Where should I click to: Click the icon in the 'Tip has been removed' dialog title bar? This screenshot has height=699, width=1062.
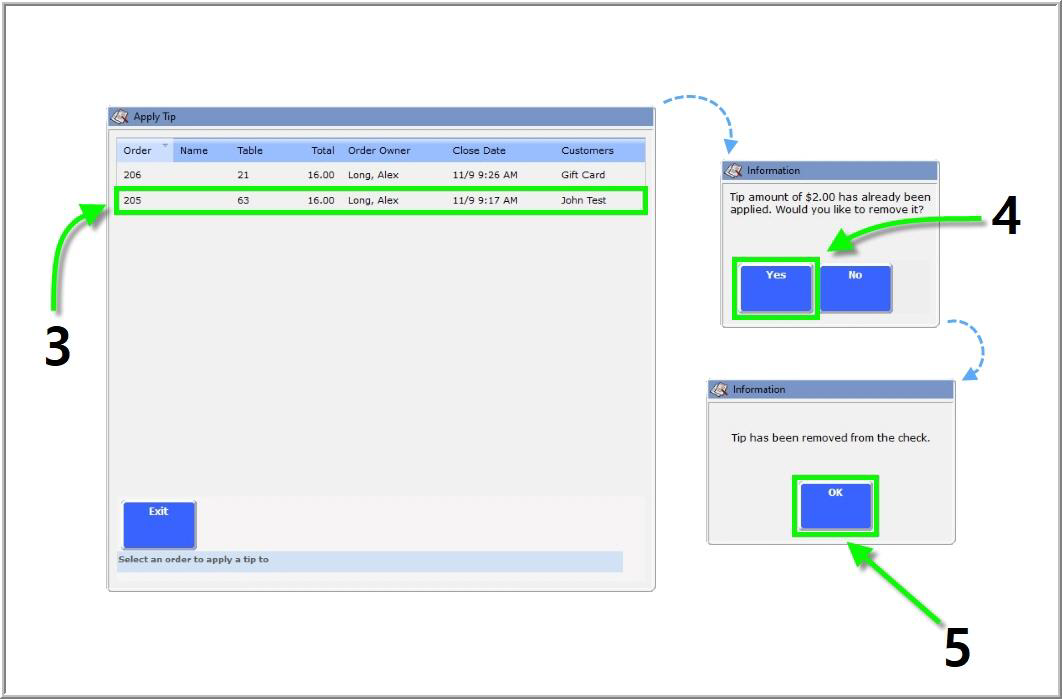[x=719, y=390]
